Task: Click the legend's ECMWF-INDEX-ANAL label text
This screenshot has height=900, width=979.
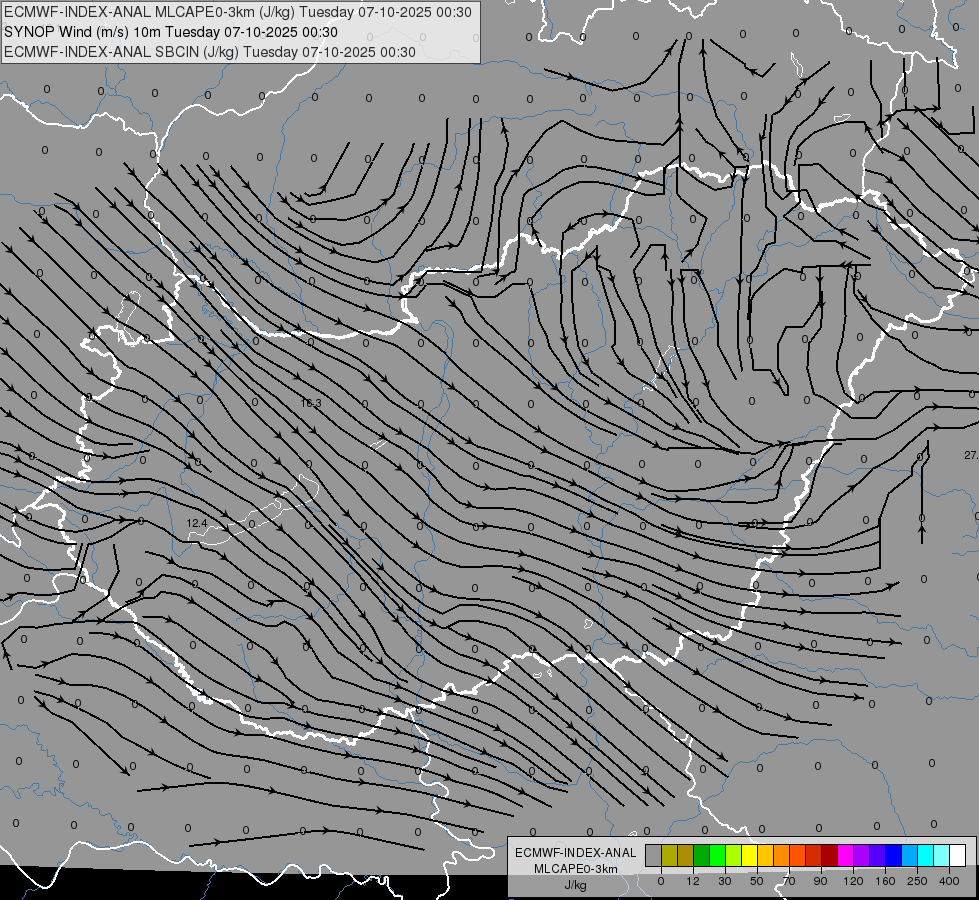Action: [575, 853]
